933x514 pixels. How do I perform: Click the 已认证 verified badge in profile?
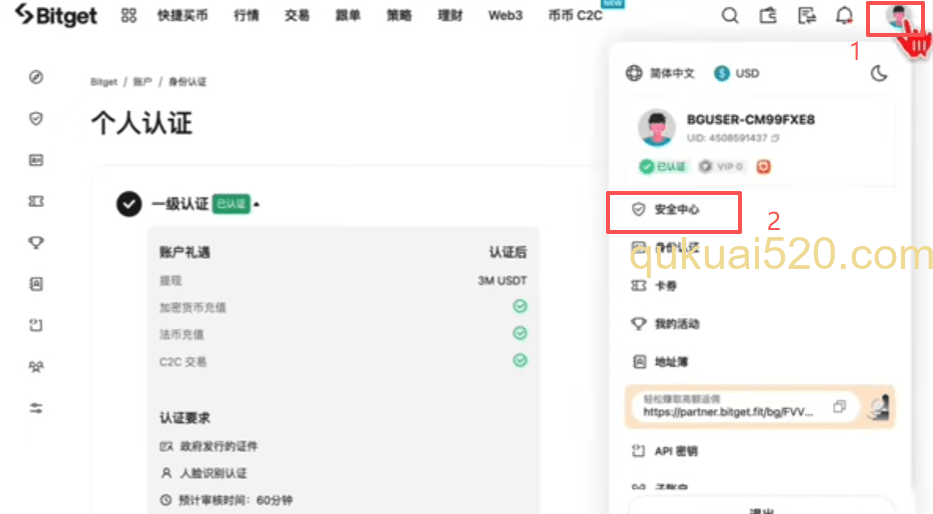[662, 167]
